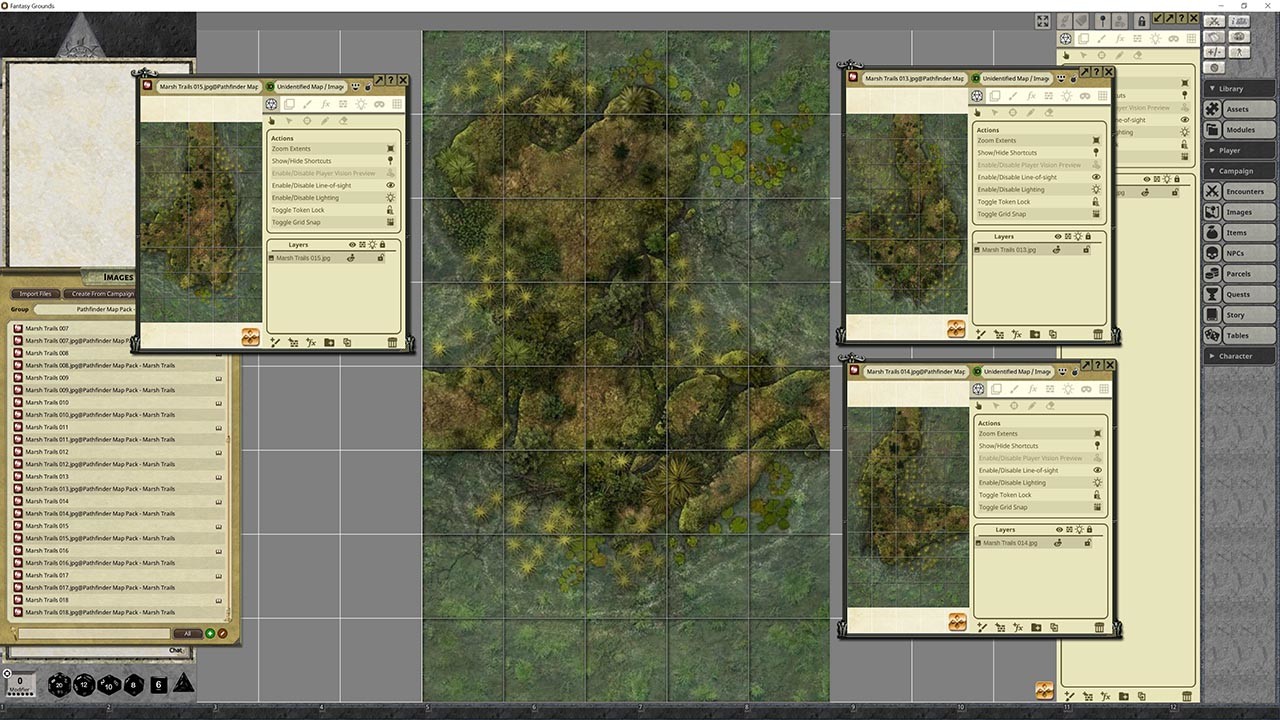Click the Create From Campaign button
Viewport: 1280px width, 720px height.
(x=99, y=293)
